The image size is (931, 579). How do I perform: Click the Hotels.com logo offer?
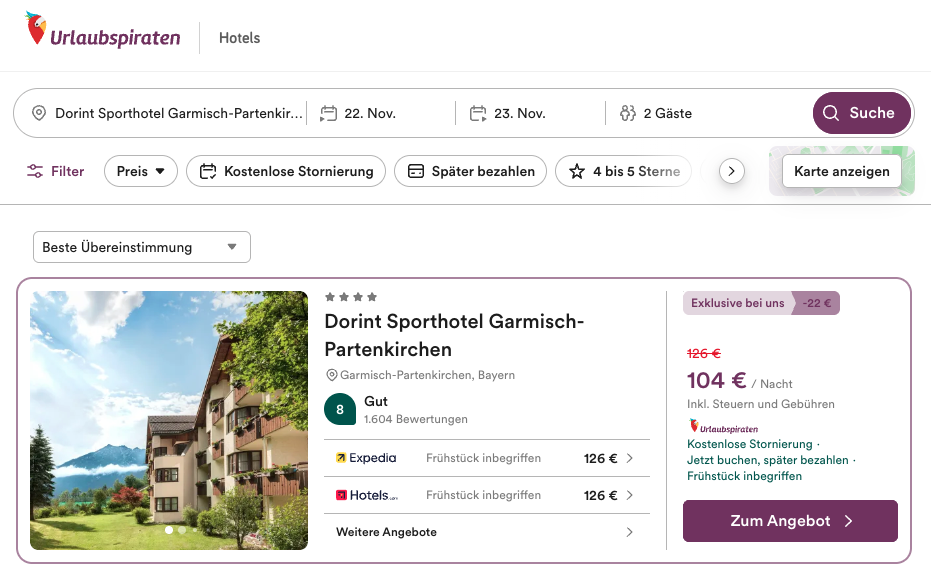pos(366,495)
